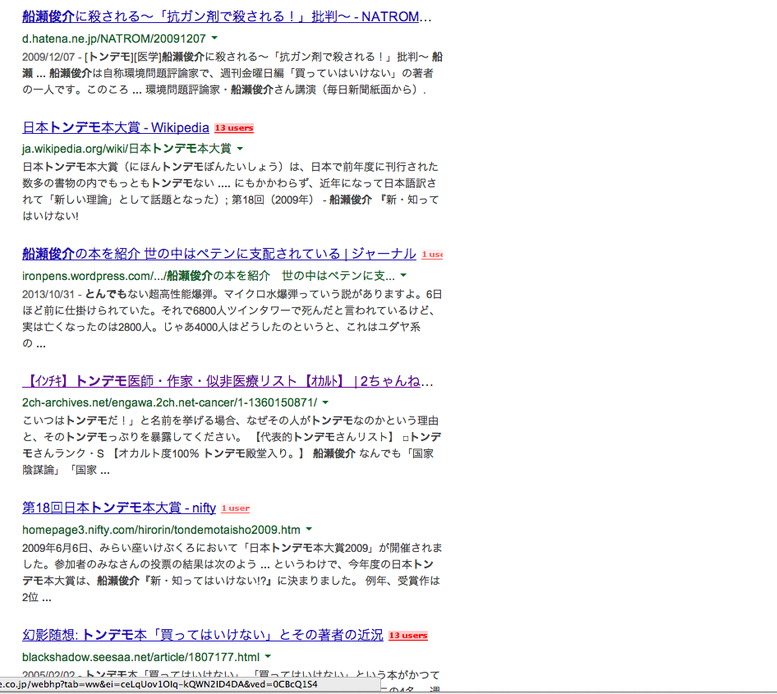
Task: Expand dropdown arrow beside d.hatena.ne.jp/NATROM URL
Action: coord(215,38)
